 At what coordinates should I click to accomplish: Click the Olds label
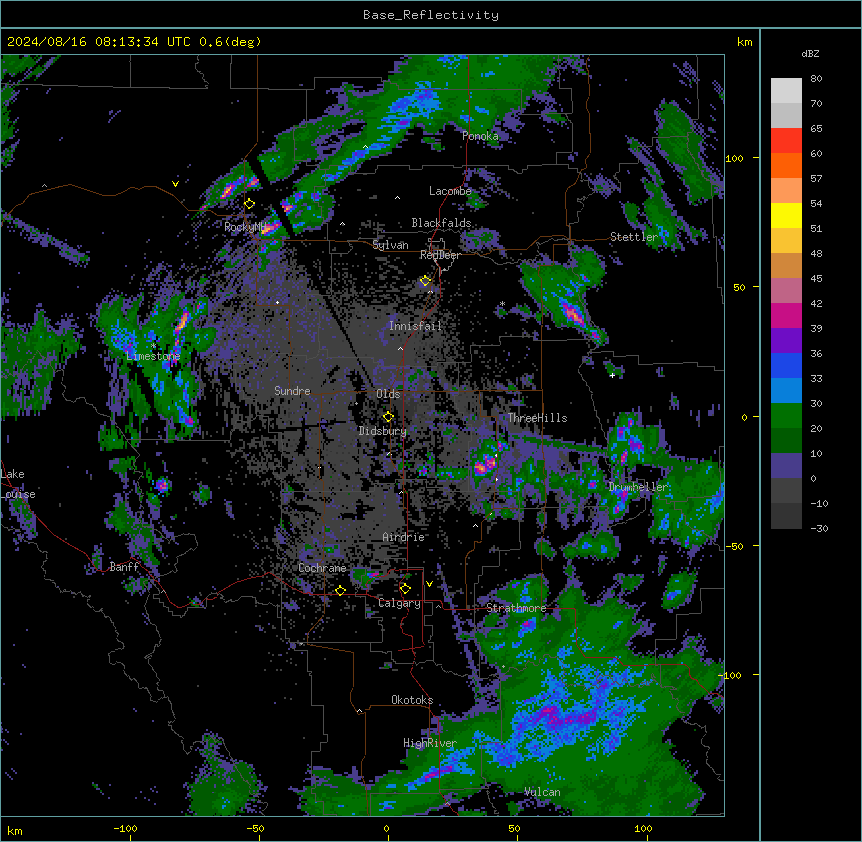click(388, 394)
